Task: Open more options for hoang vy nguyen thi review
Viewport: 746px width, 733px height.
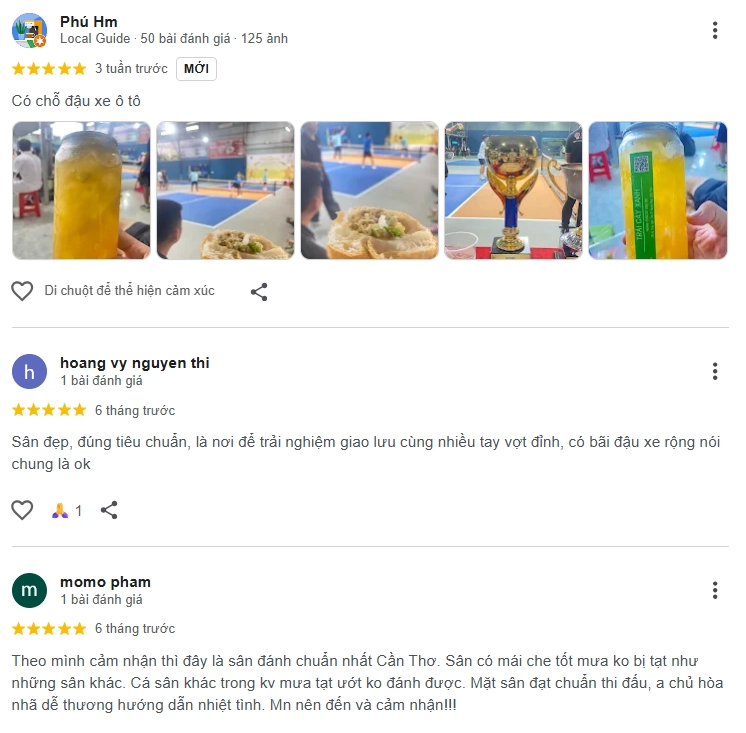Action: pos(715,371)
